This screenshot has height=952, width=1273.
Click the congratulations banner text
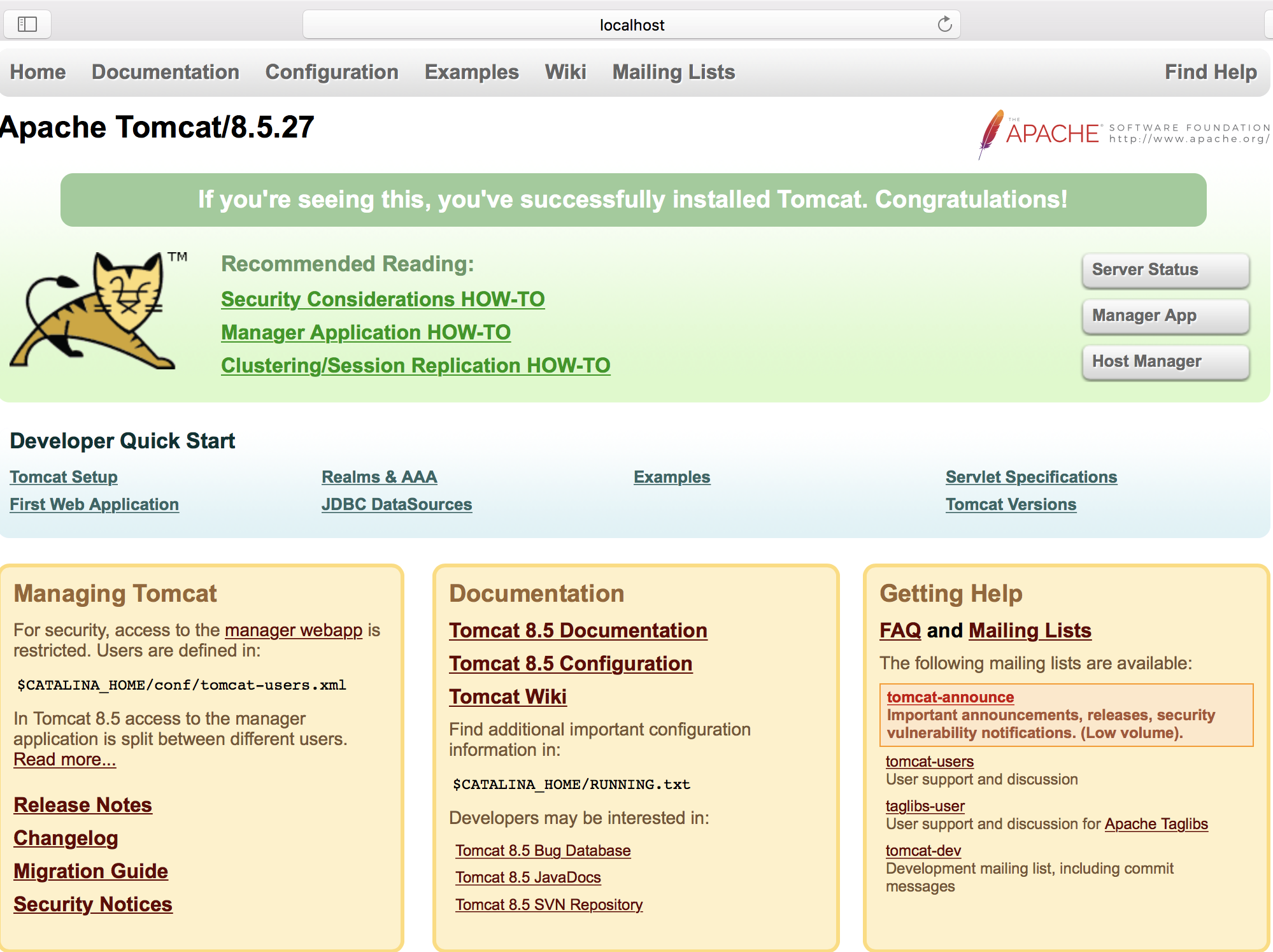(632, 200)
